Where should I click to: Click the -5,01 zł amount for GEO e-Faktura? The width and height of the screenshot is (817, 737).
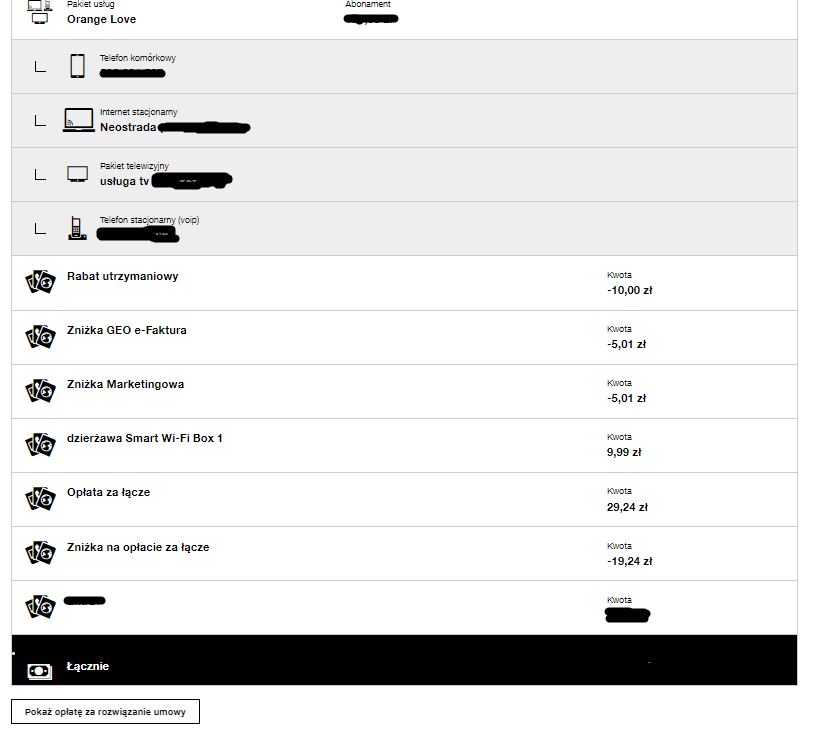[626, 345]
